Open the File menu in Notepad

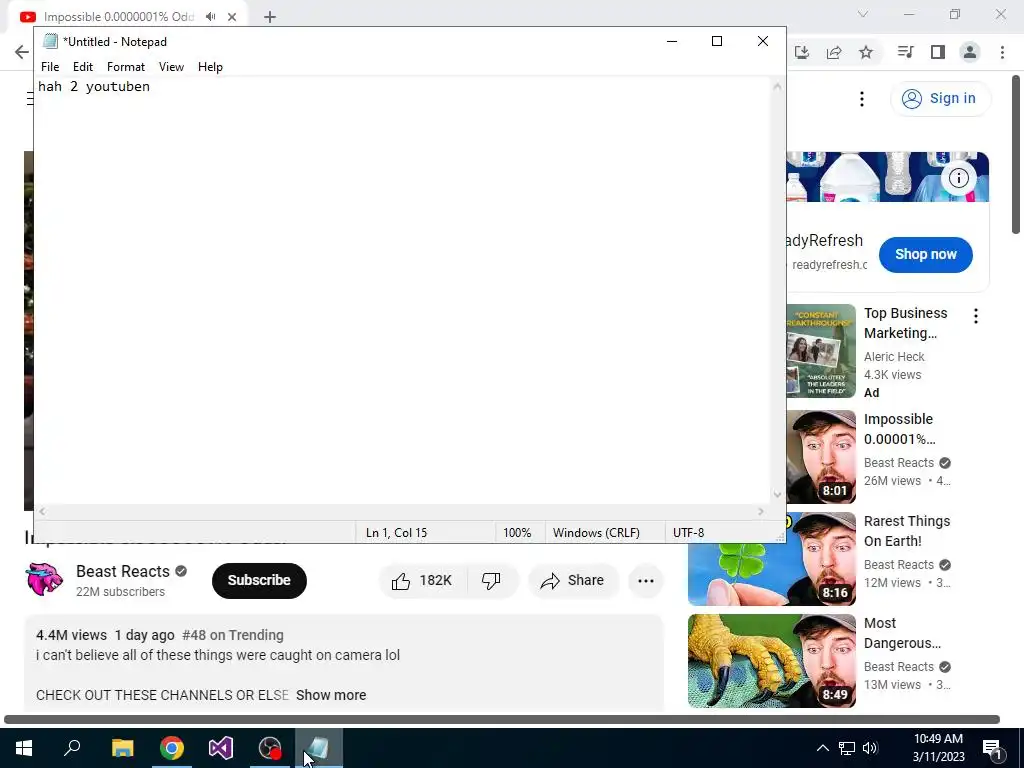(50, 67)
